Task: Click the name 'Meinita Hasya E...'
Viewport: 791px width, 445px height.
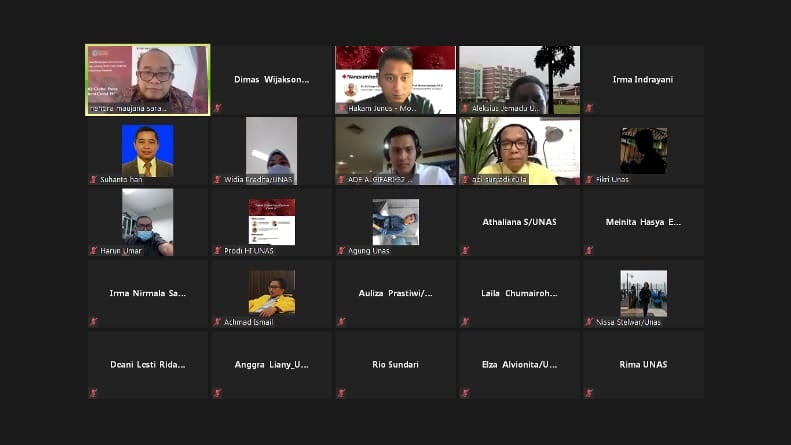Action: pyautogui.click(x=643, y=222)
